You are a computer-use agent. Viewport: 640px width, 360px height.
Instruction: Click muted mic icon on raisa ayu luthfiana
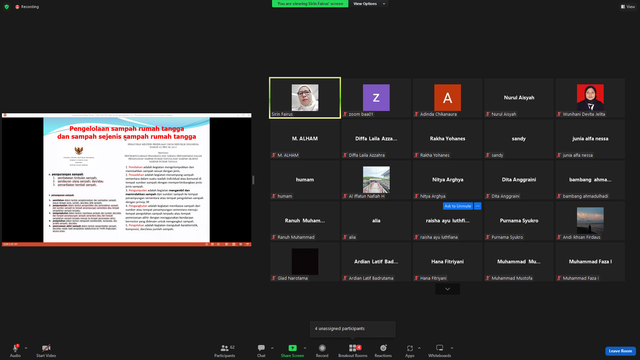[x=416, y=237]
